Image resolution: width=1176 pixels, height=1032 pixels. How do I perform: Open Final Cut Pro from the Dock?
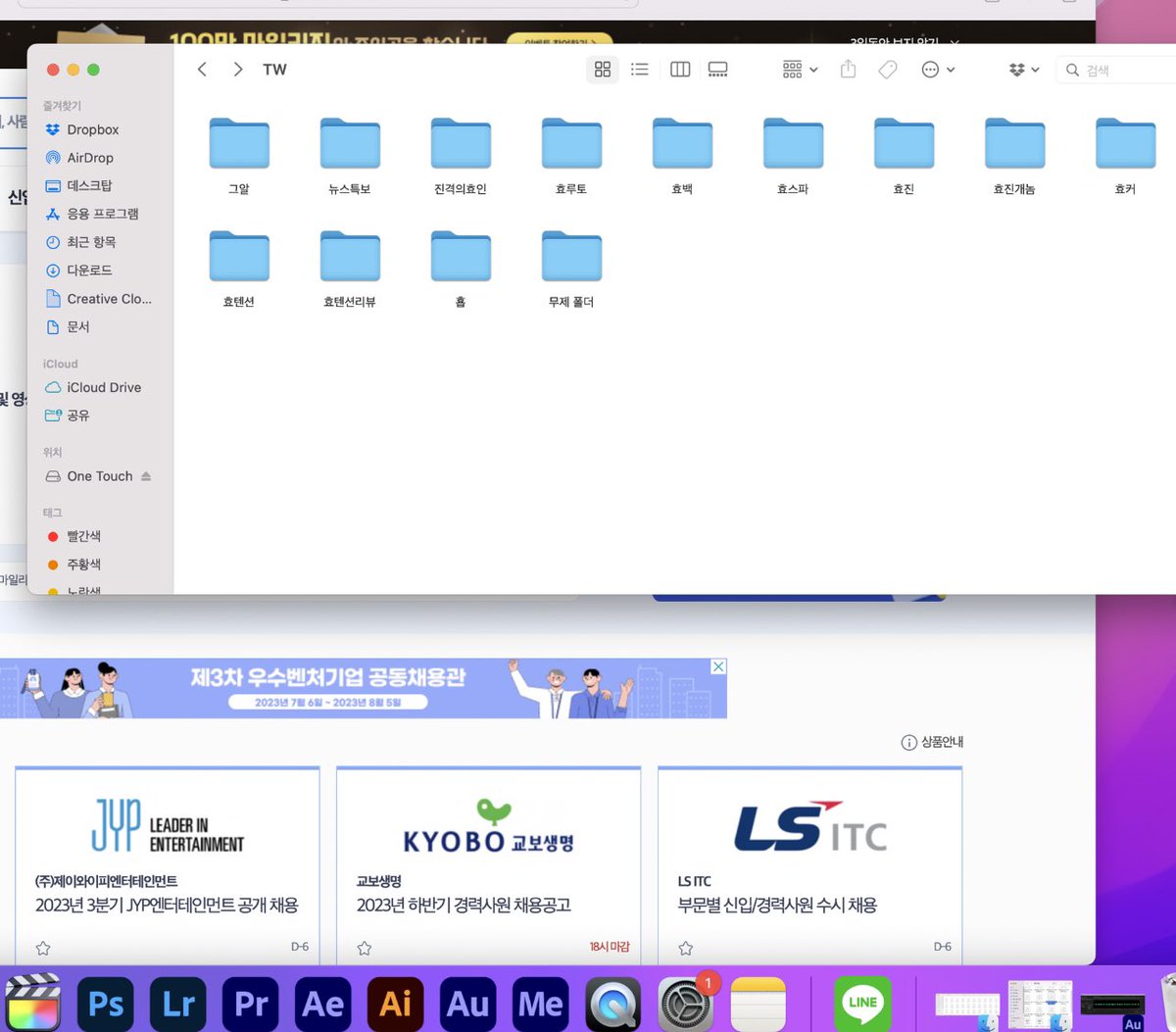(32, 1004)
